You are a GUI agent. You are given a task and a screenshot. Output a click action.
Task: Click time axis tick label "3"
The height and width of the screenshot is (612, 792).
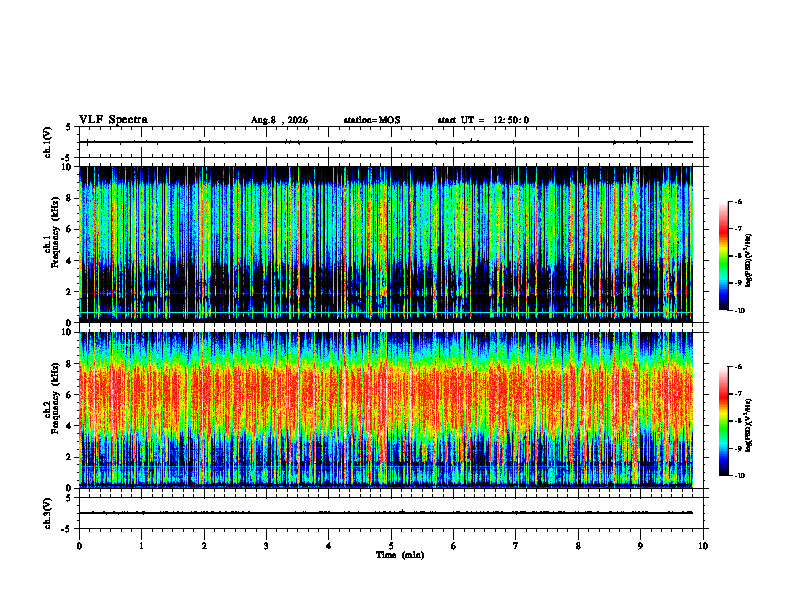coord(266,546)
